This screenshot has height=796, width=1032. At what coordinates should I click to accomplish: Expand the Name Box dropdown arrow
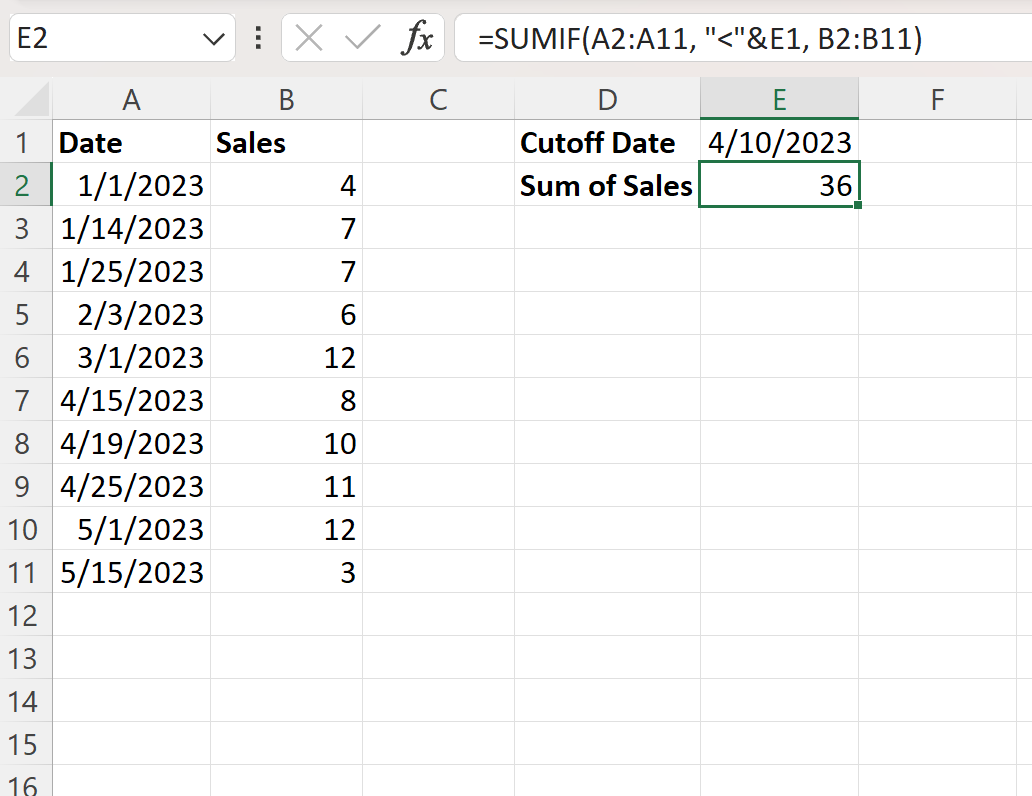coord(213,39)
